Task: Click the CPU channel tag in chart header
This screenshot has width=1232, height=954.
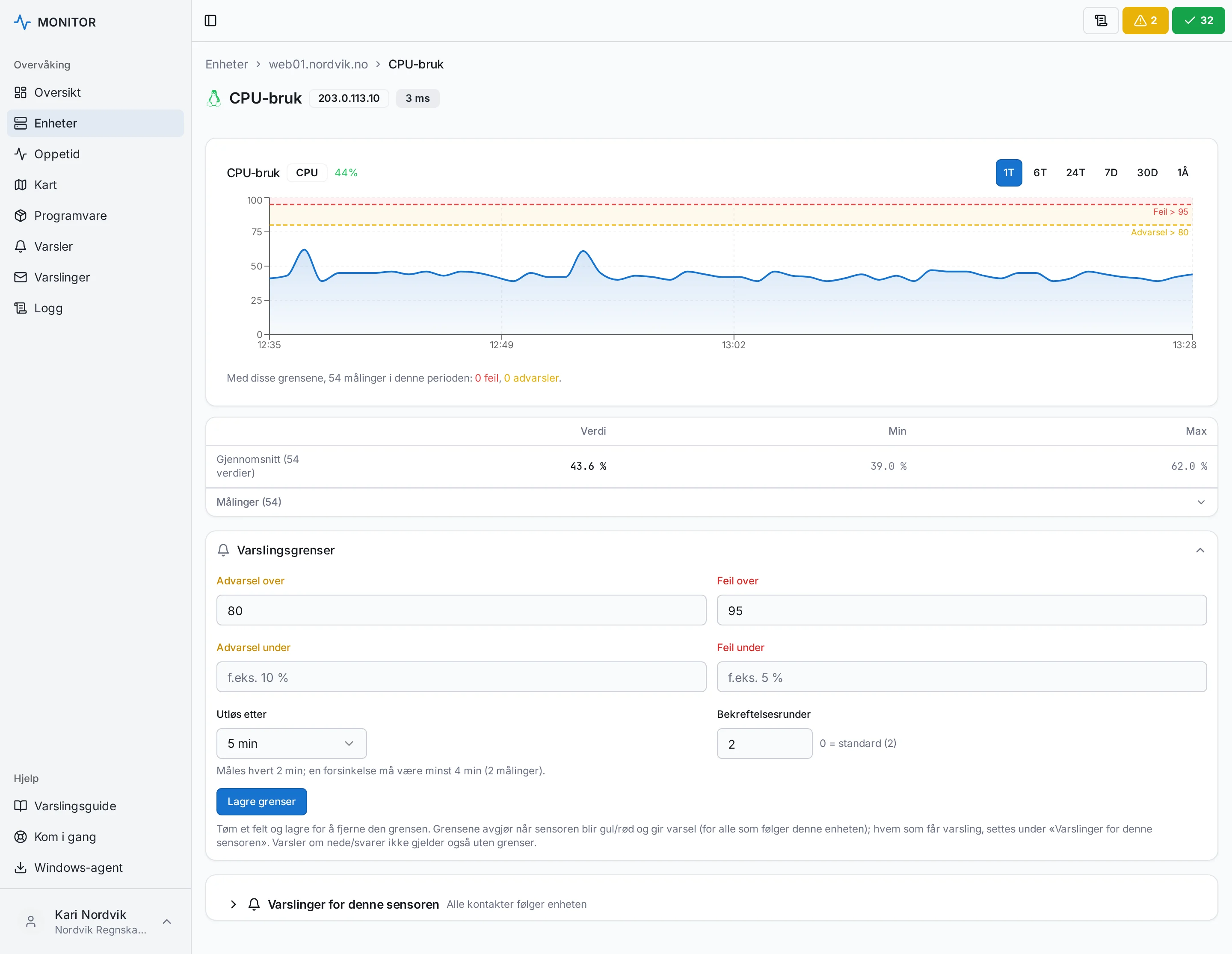Action: (x=307, y=173)
